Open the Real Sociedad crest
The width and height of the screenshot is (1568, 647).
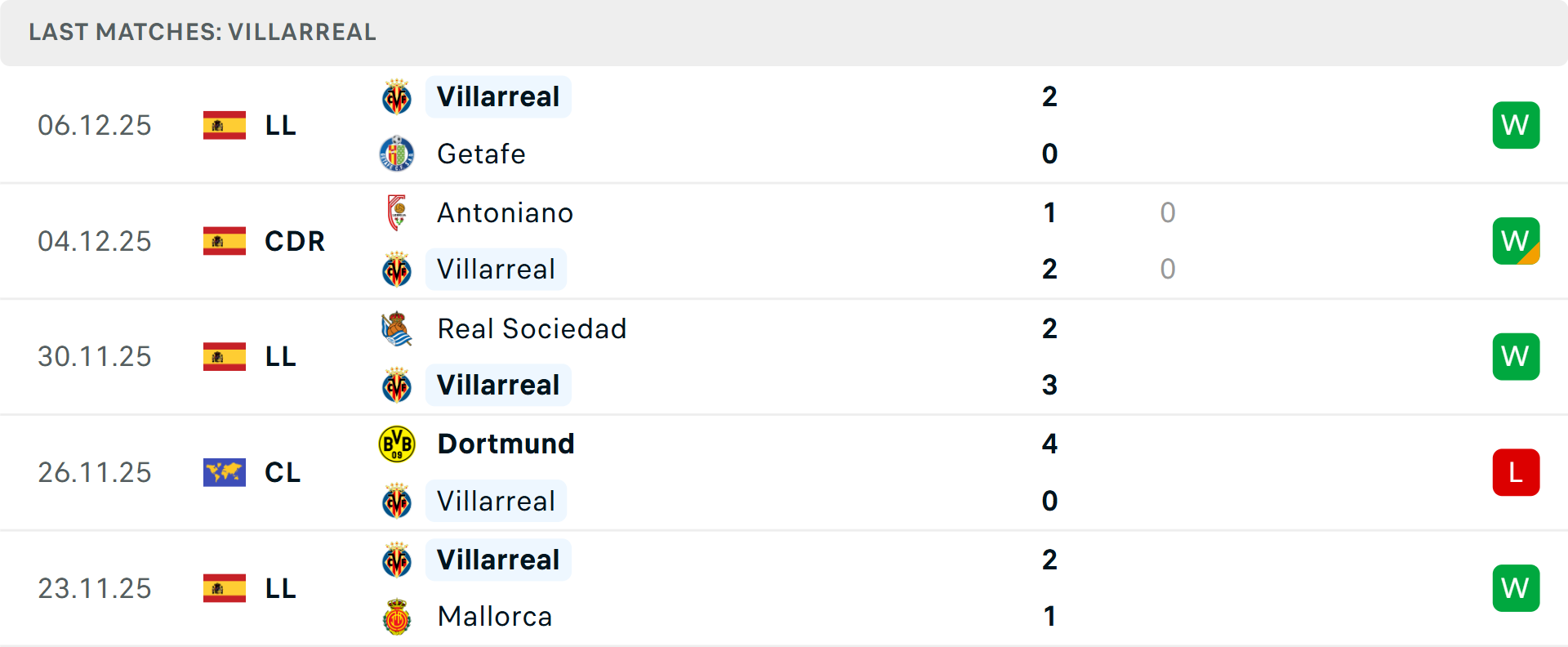397,328
